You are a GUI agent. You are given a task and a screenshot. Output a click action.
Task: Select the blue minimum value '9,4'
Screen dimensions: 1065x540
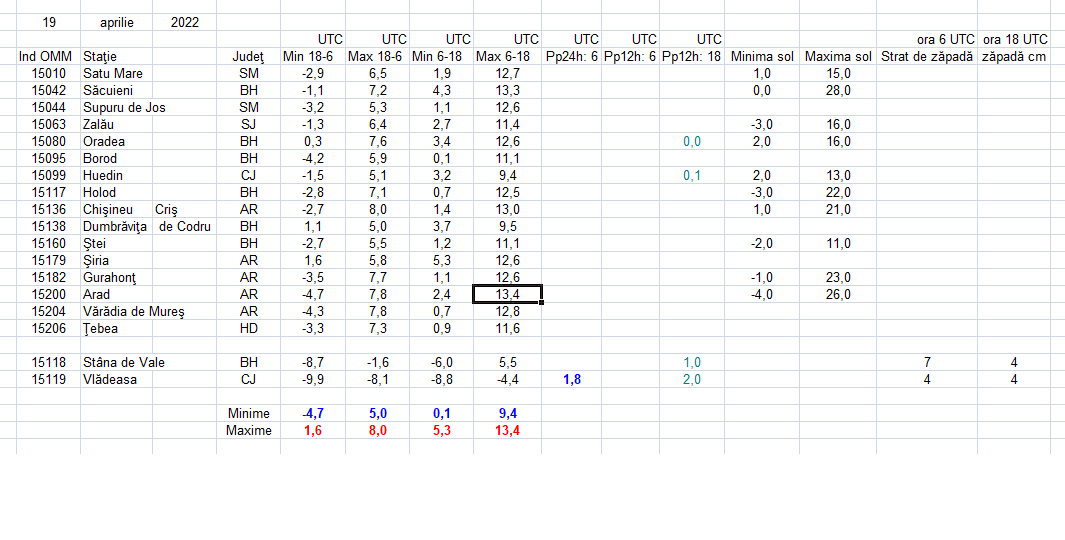coord(508,413)
